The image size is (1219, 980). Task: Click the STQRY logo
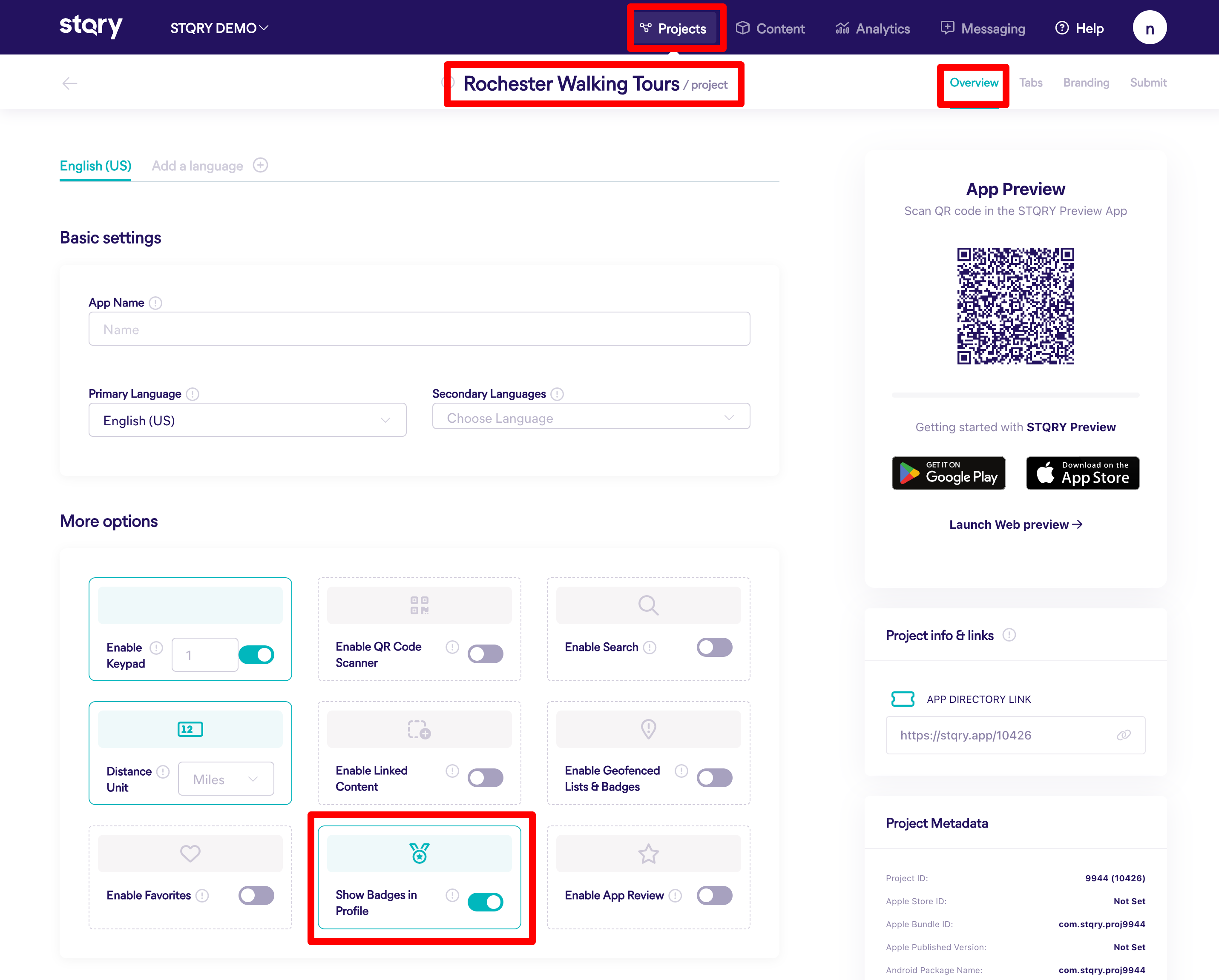point(91,26)
